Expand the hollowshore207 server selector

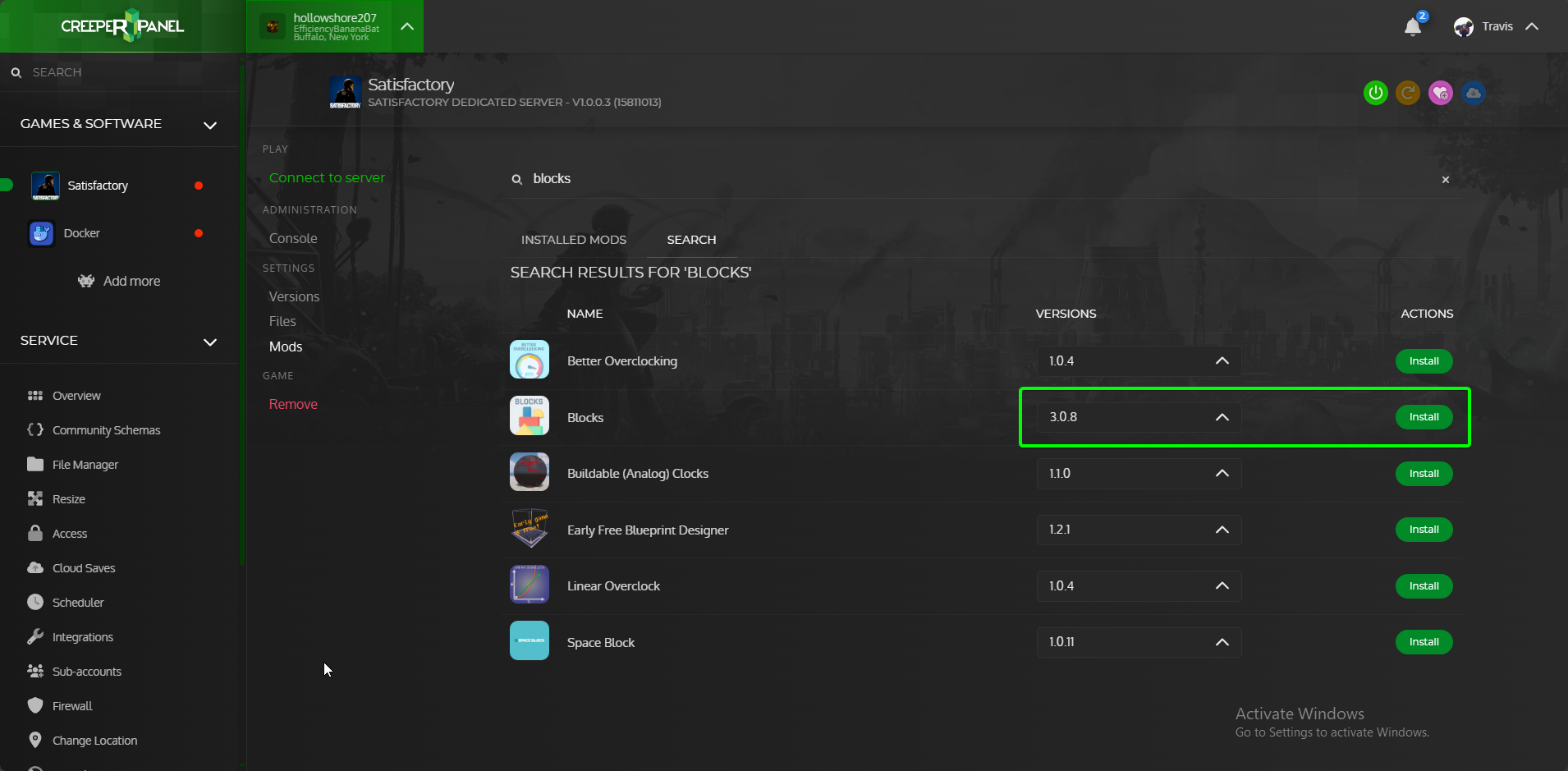click(407, 26)
